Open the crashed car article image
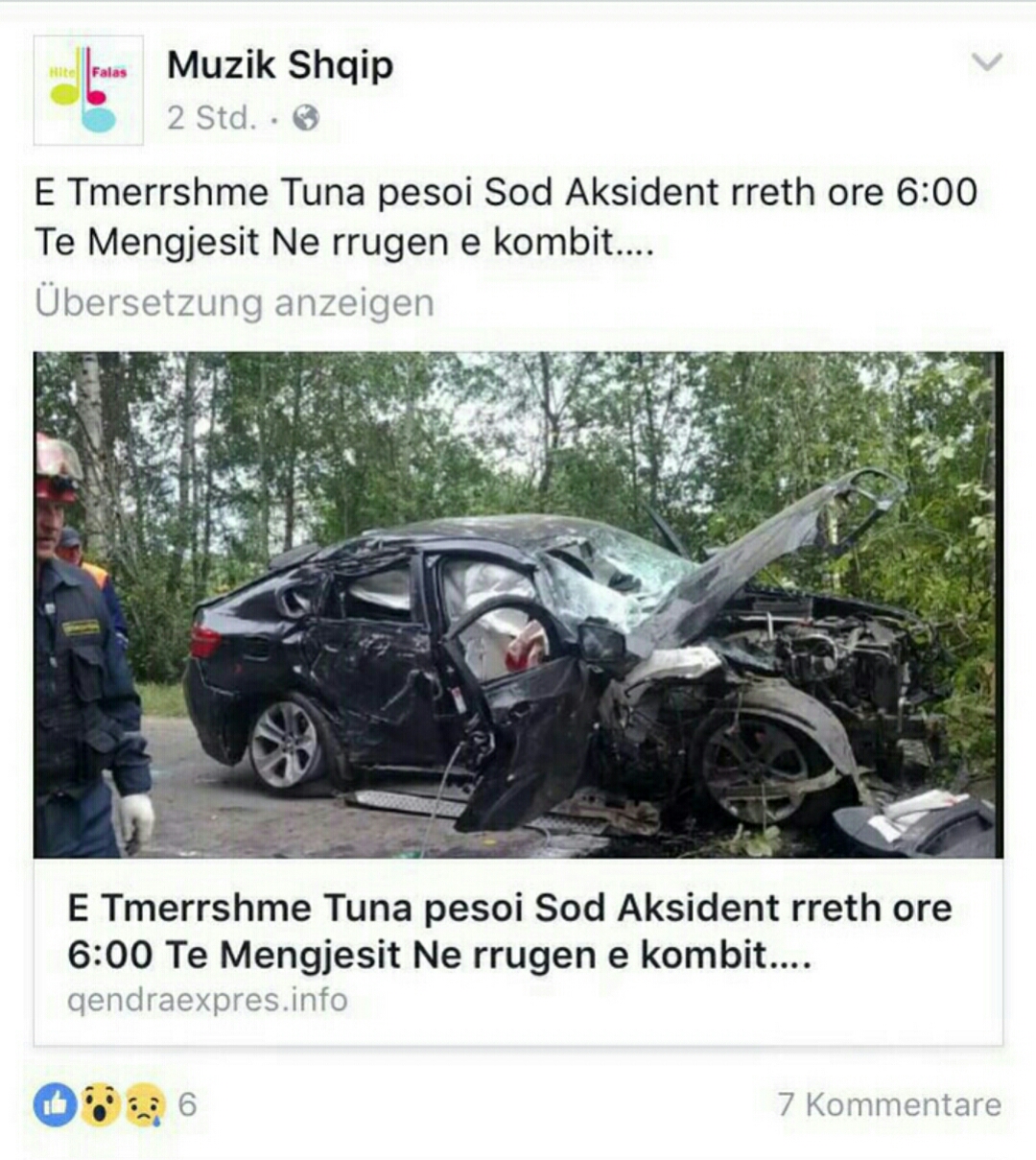 click(x=518, y=604)
